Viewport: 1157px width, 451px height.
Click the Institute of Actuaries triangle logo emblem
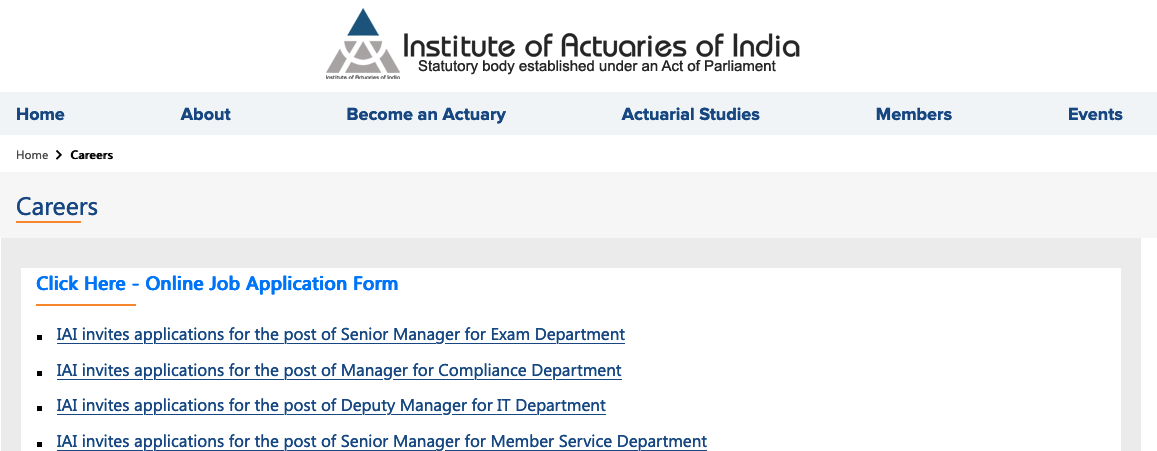click(362, 42)
